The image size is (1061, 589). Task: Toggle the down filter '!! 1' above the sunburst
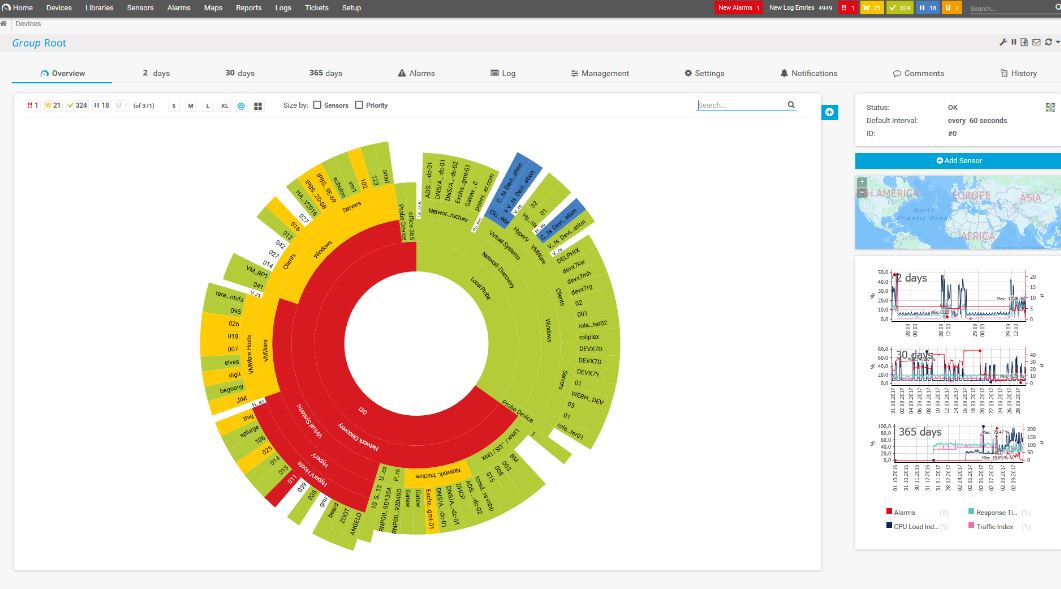coord(32,106)
